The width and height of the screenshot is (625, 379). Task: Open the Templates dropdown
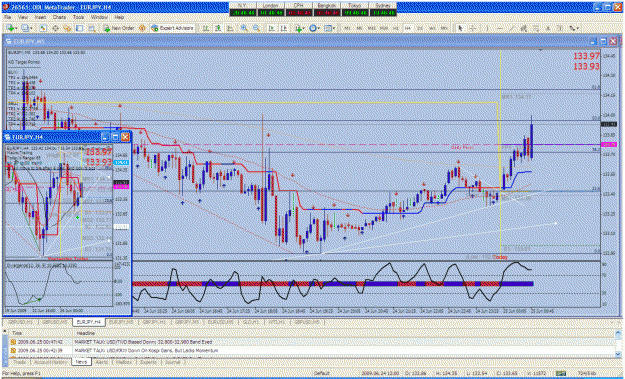[329, 28]
